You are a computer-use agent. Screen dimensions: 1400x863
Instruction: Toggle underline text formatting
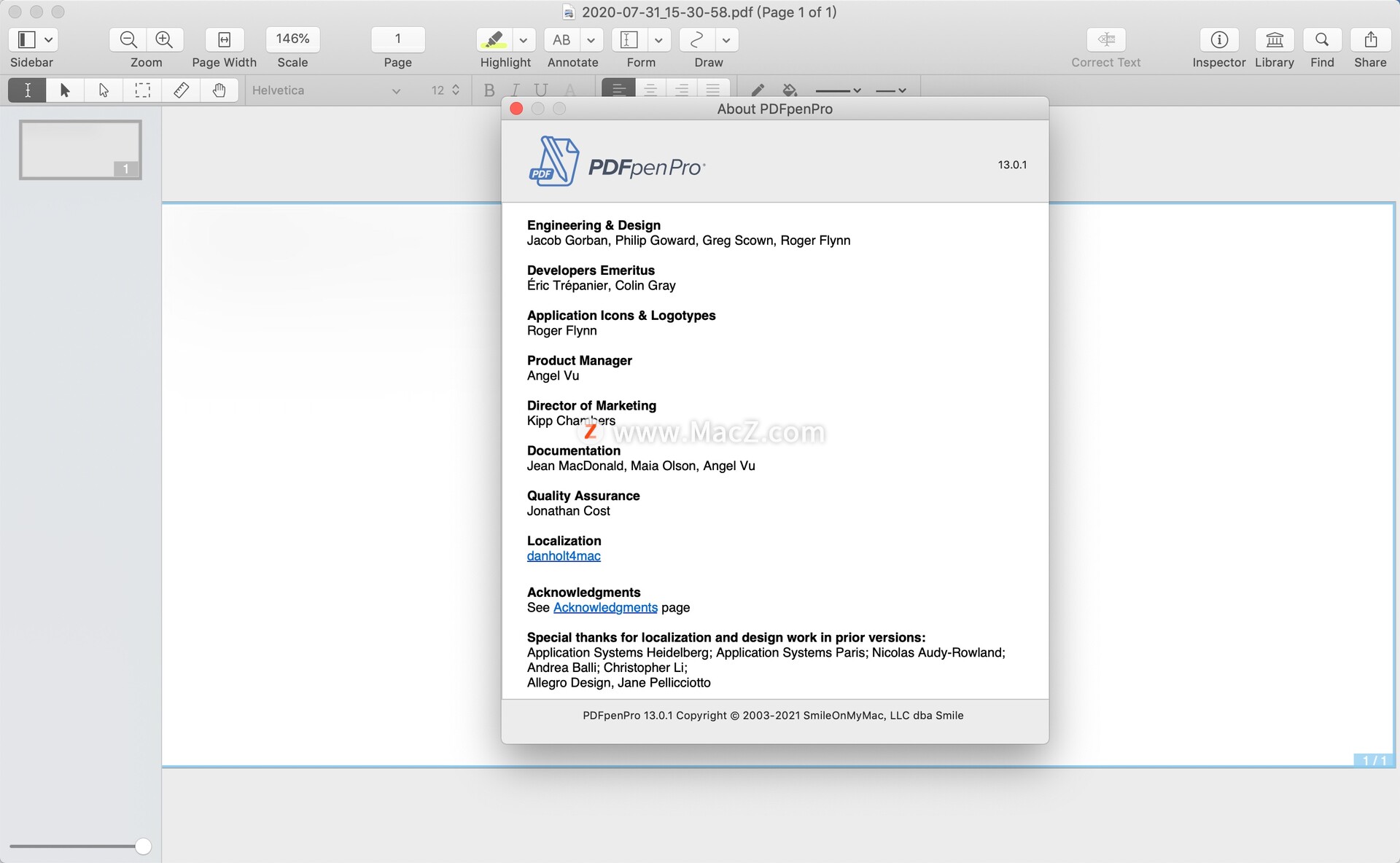(x=540, y=90)
